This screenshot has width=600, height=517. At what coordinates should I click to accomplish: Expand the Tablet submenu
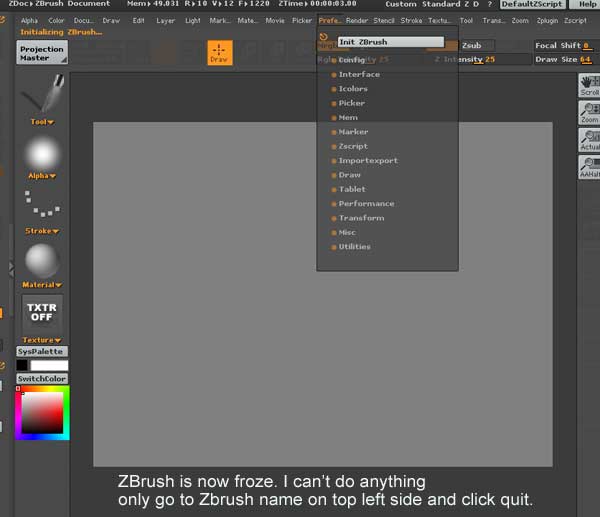pos(349,189)
